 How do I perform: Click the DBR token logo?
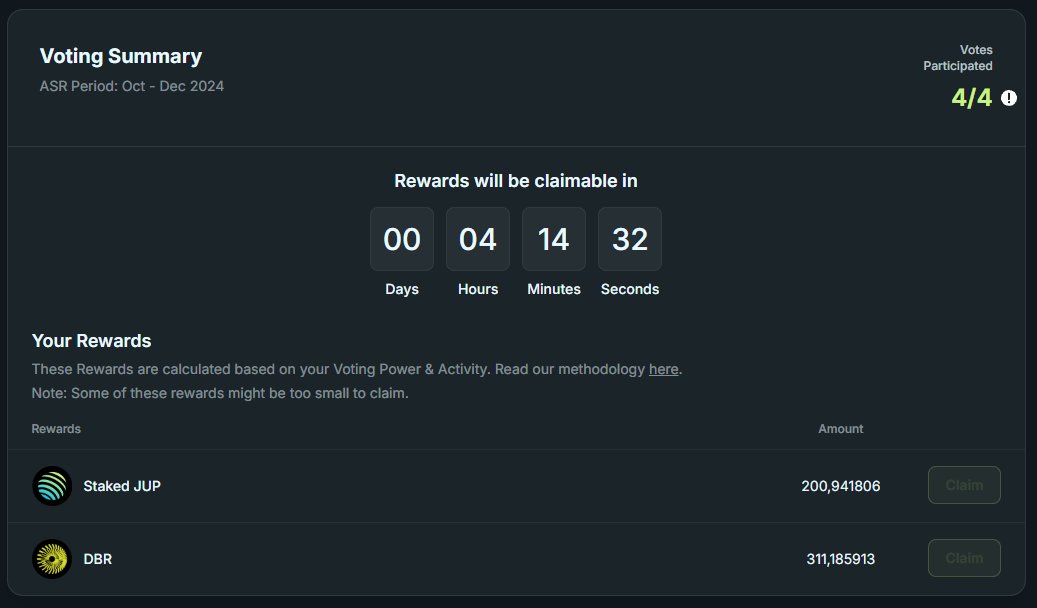pyautogui.click(x=52, y=559)
